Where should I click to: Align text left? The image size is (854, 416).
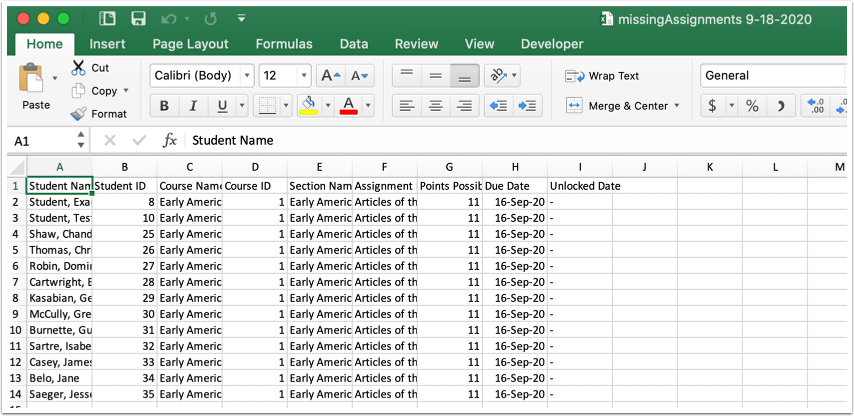pyautogui.click(x=406, y=106)
